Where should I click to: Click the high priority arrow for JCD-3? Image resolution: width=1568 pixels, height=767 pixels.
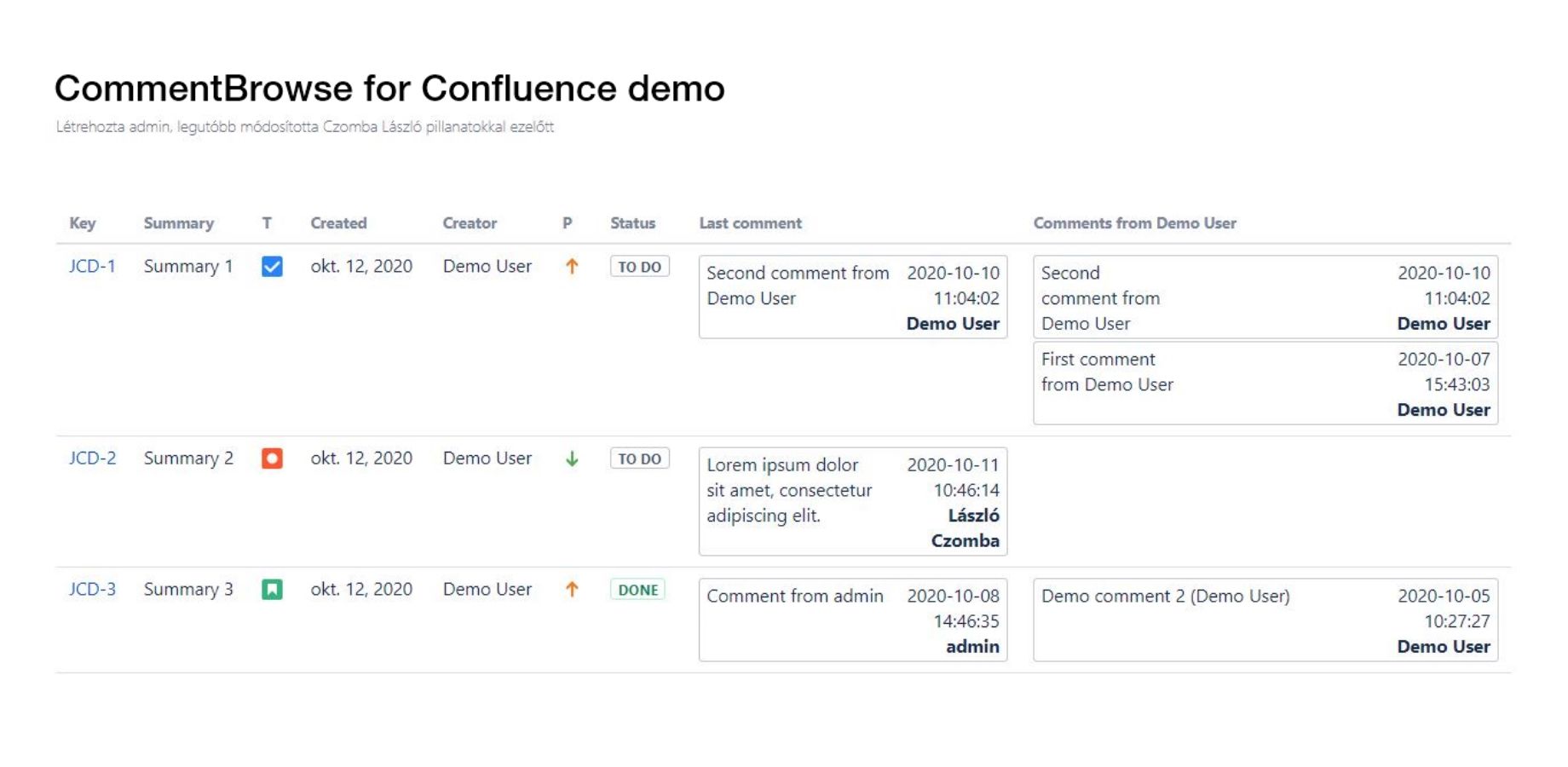pos(572,589)
